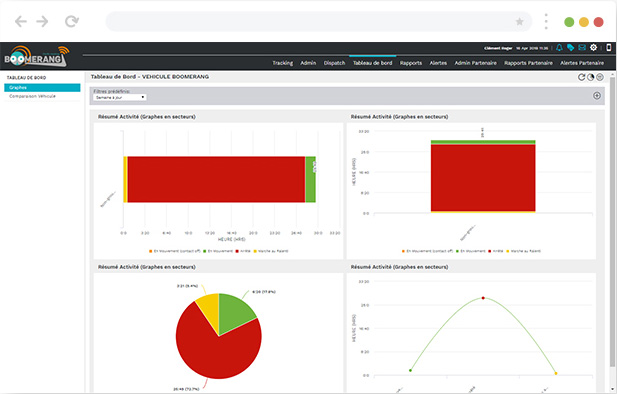Open the Alertes Partenaire menu

(582, 63)
